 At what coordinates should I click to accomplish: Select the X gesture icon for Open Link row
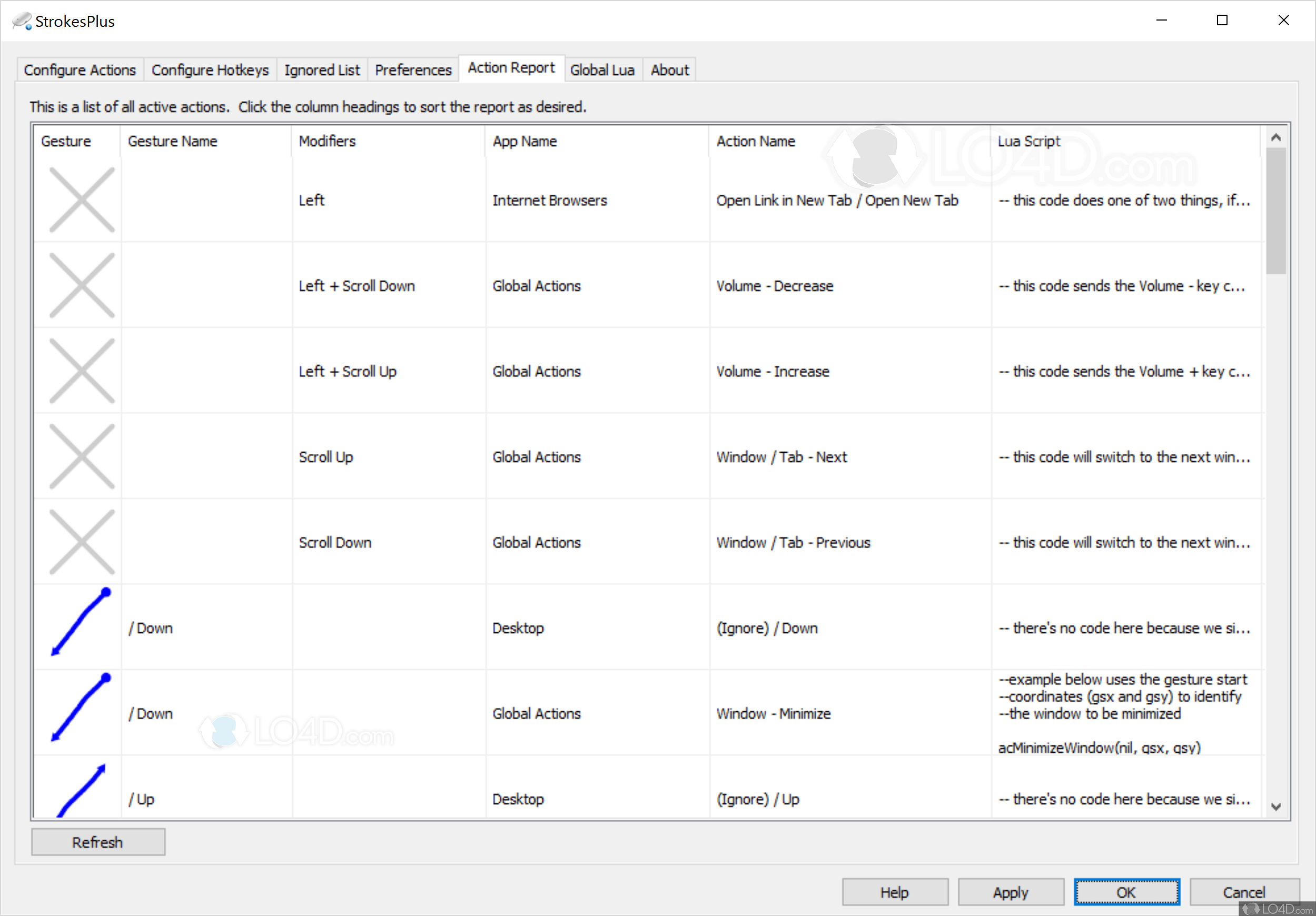click(x=82, y=200)
